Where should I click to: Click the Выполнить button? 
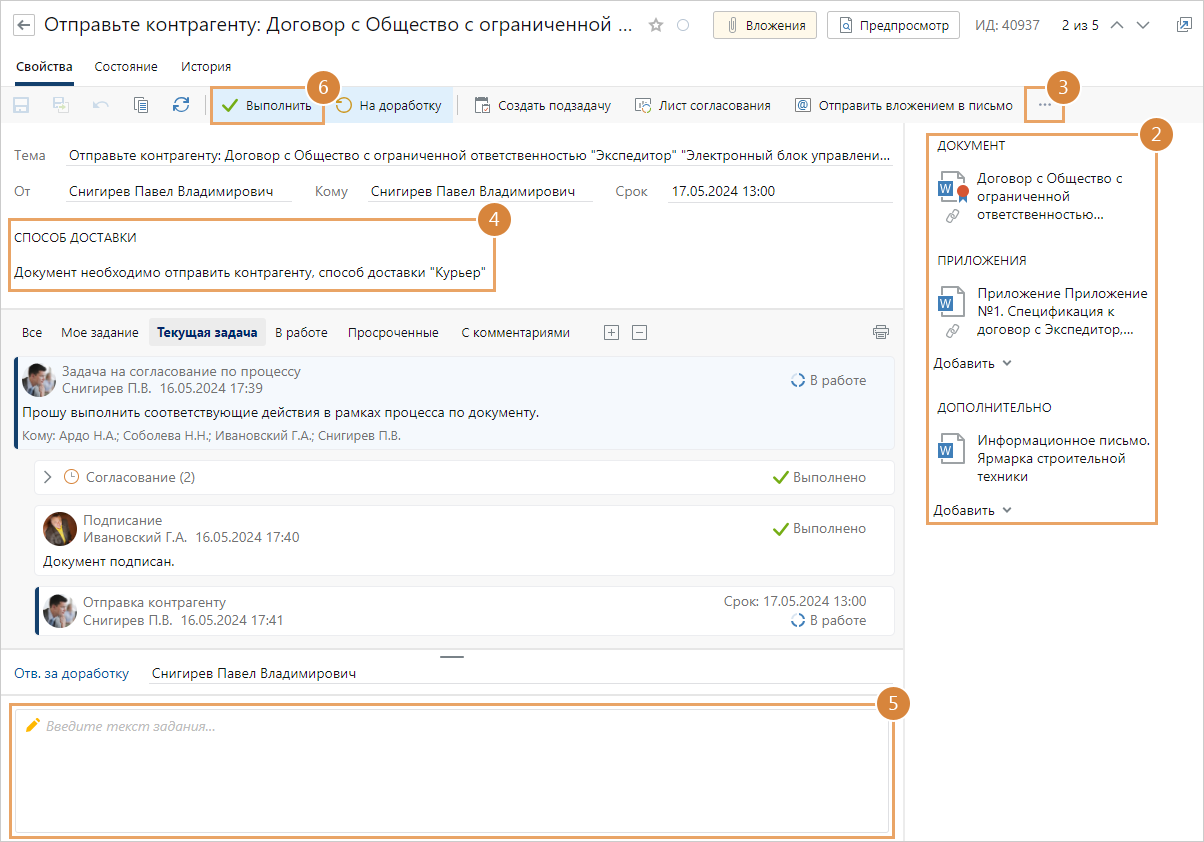point(267,105)
